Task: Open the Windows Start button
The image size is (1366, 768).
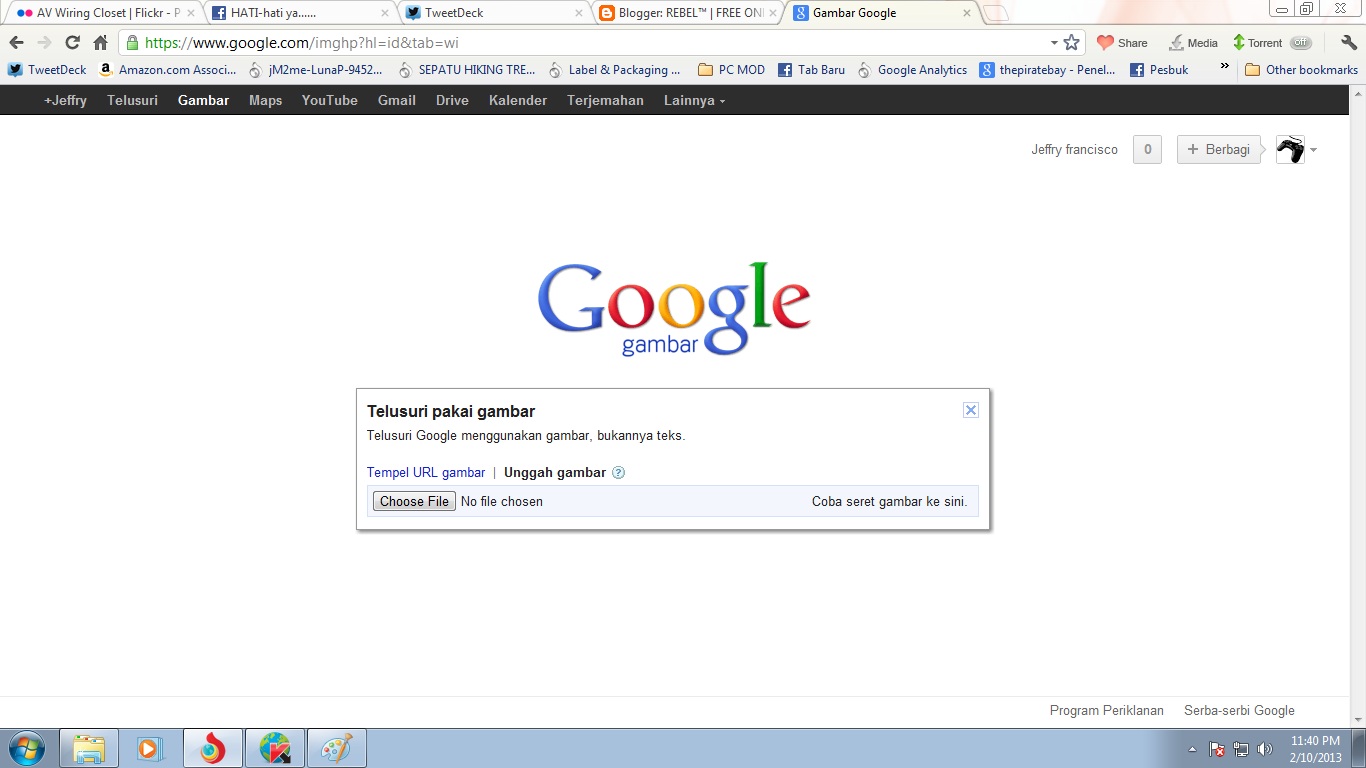Action: (x=26, y=748)
